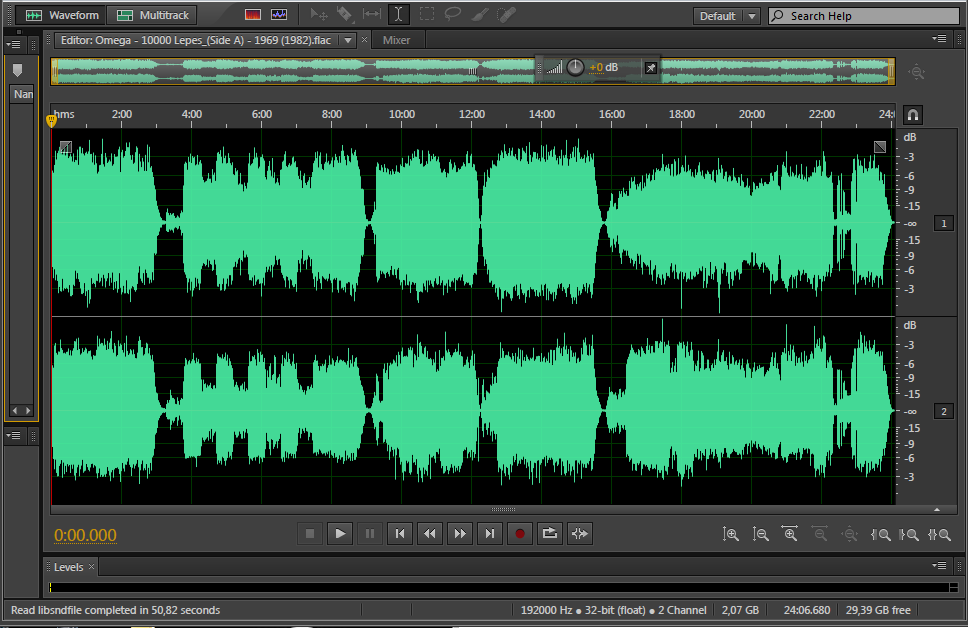Switch to Multitrack view
This screenshot has width=968, height=628.
[152, 15]
